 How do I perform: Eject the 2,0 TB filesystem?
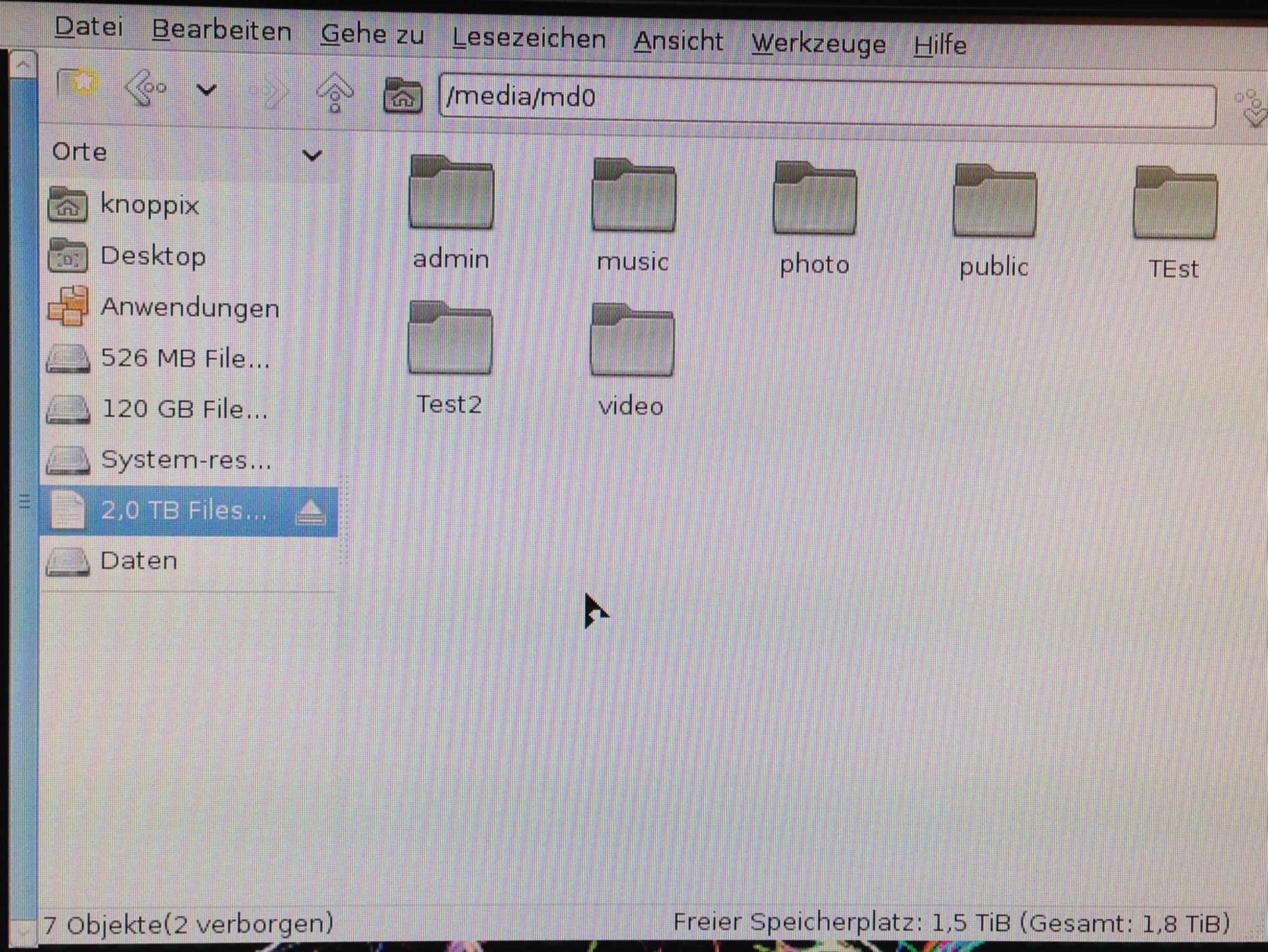pyautogui.click(x=310, y=512)
